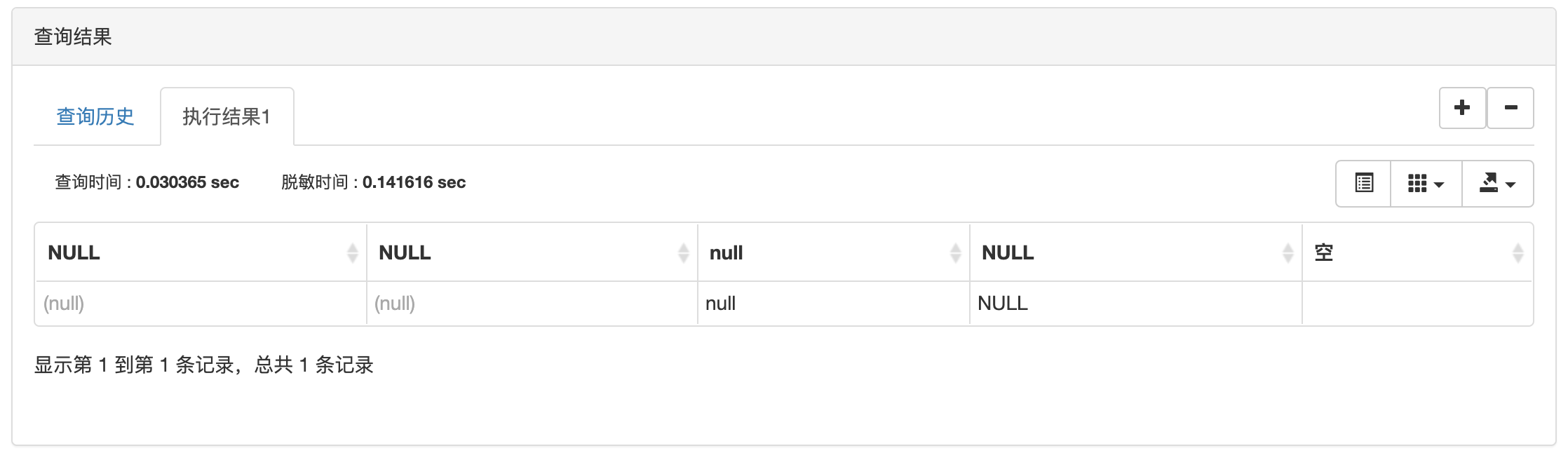
Task: Toggle sorting on the first NULL header
Action: pyautogui.click(x=73, y=252)
